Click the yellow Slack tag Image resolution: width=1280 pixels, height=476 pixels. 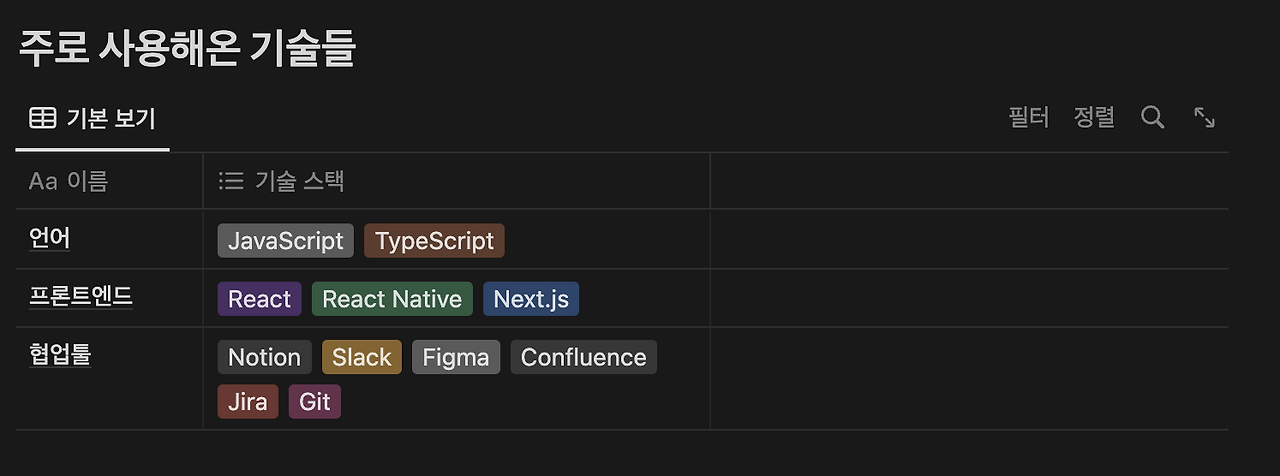(362, 357)
